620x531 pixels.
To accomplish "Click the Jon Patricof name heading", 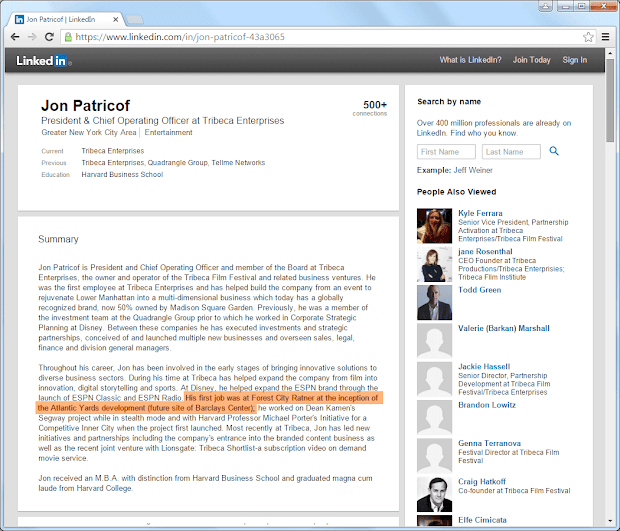I will [x=85, y=106].
